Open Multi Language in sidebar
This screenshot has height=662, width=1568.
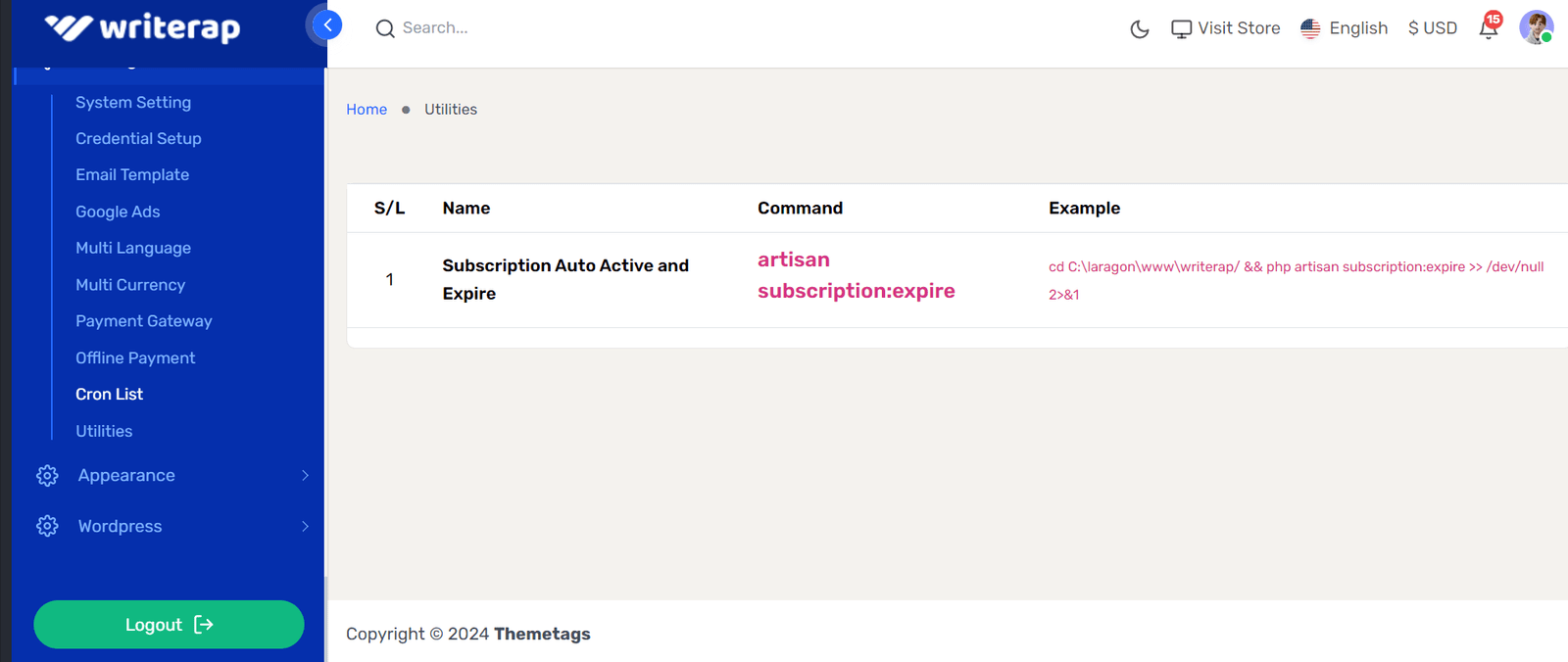[x=133, y=249]
